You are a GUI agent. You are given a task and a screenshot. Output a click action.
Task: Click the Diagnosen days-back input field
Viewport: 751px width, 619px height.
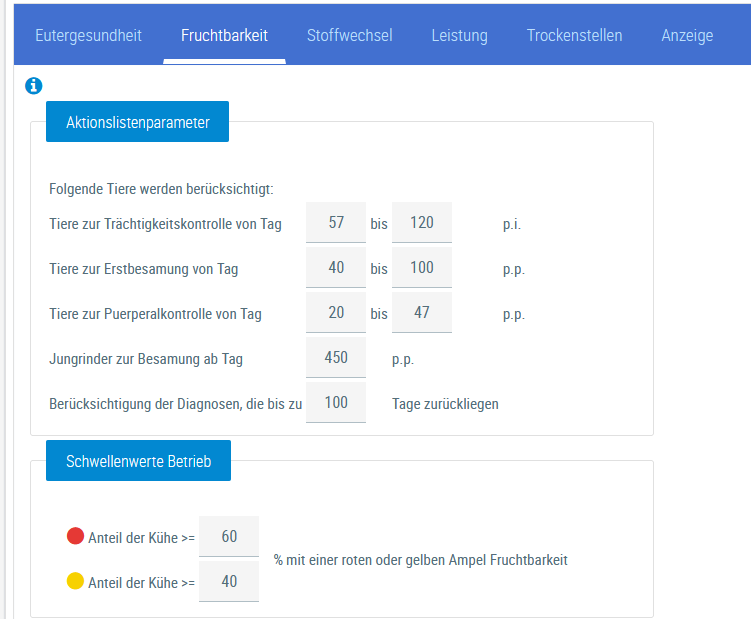pyautogui.click(x=336, y=403)
